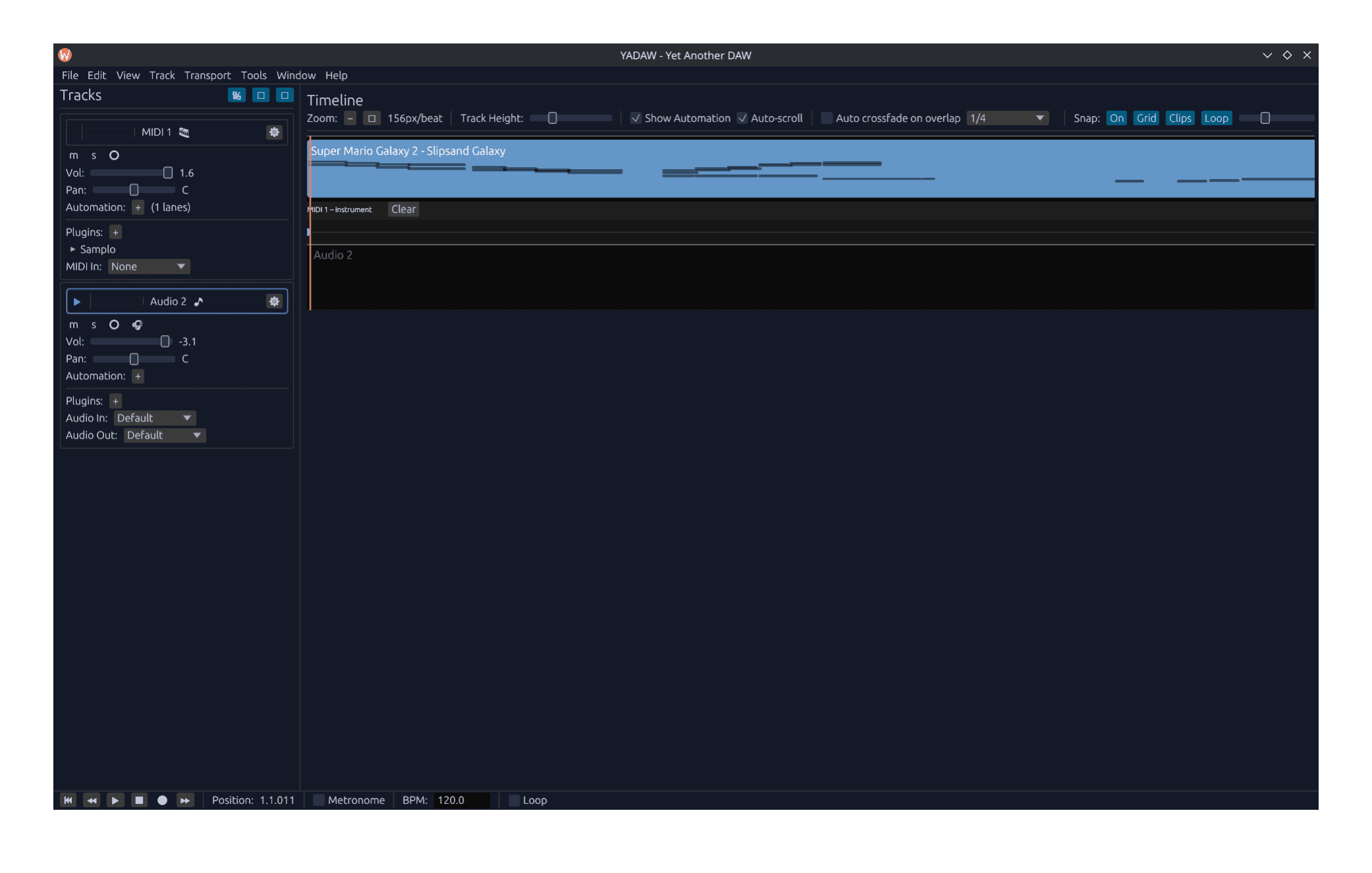Open Audio 2 track settings gear
1372x873 pixels.
[274, 302]
